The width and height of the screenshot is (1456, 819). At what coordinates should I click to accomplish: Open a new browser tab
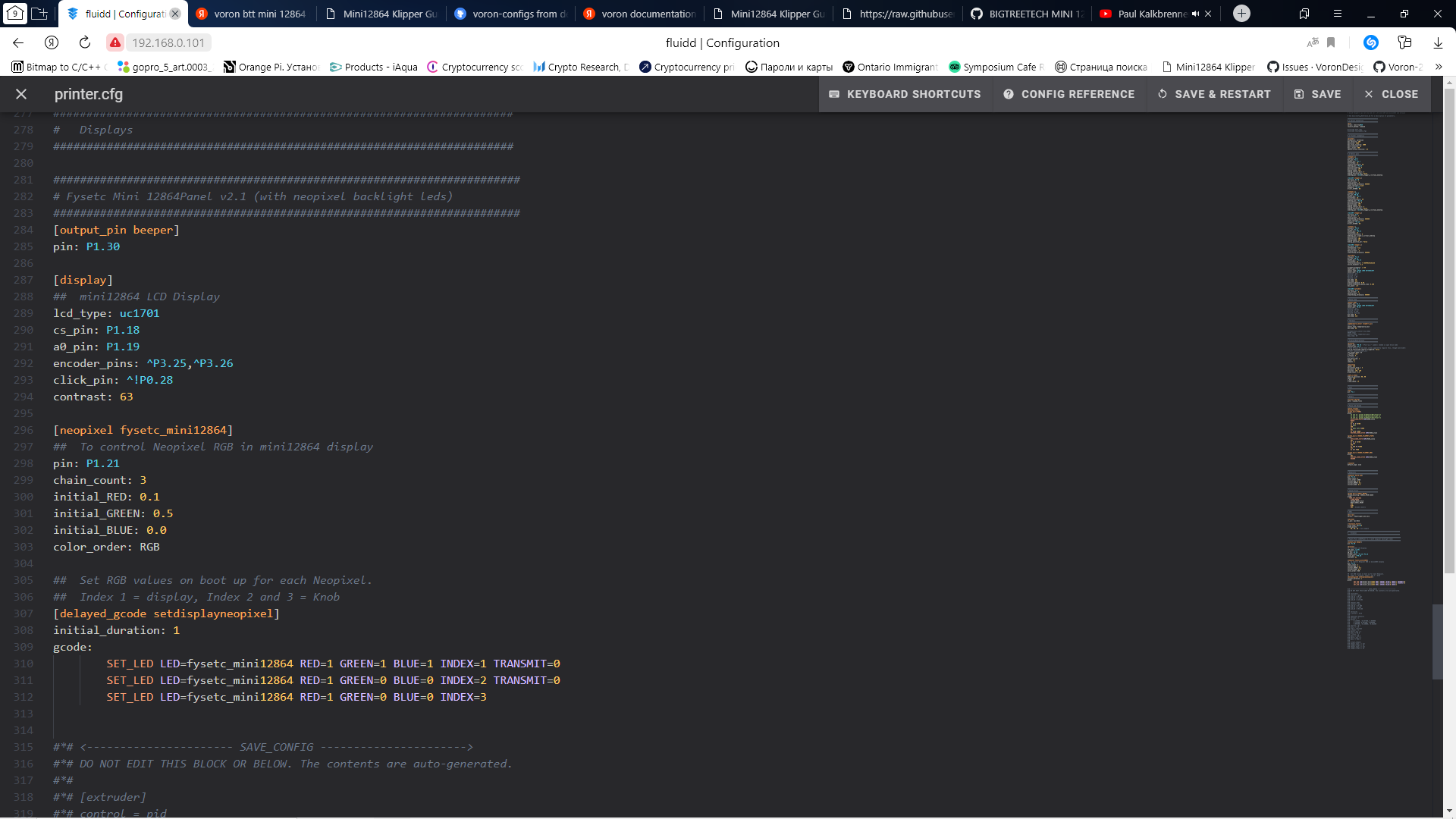tap(1241, 14)
